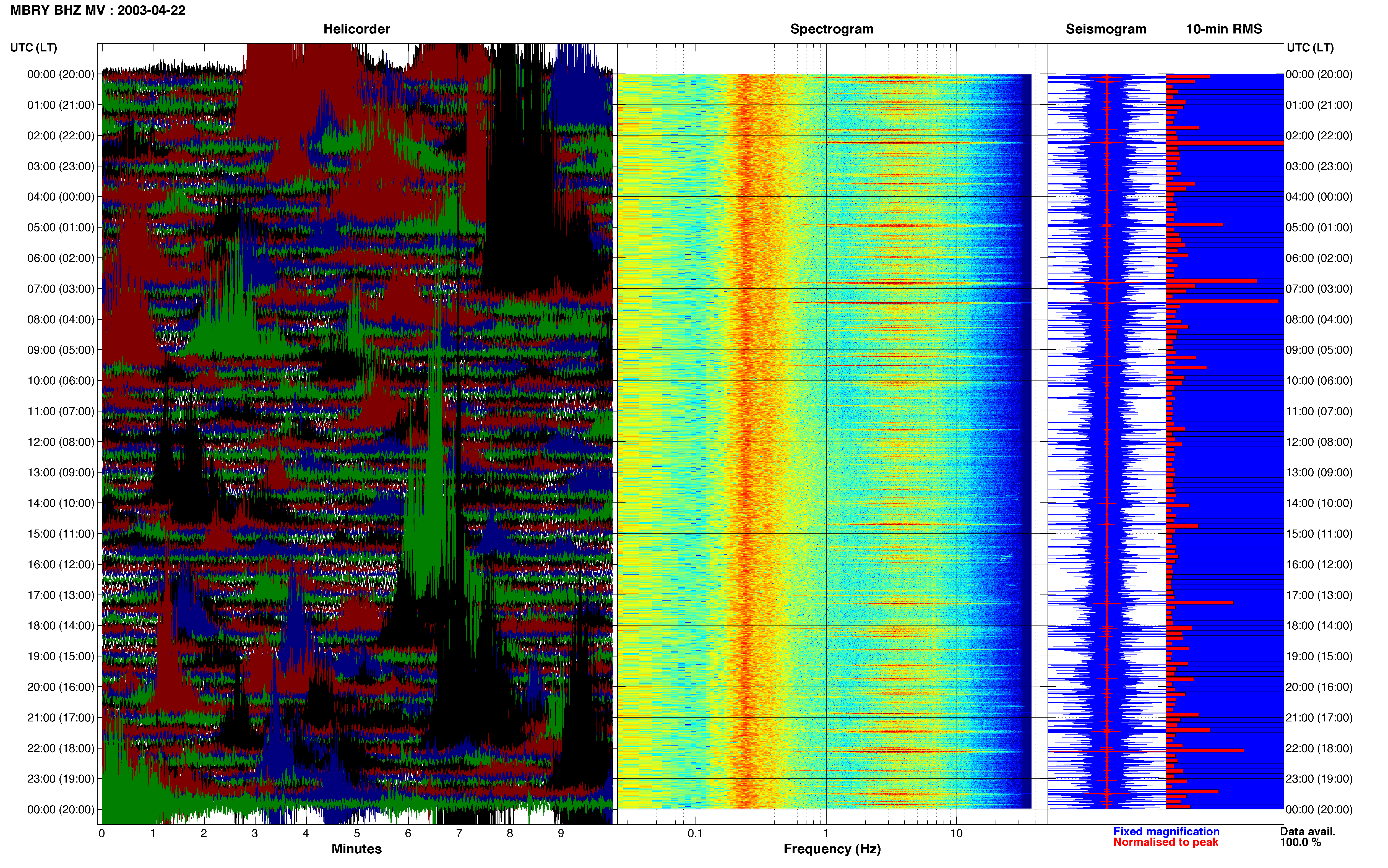1388x868 pixels.
Task: Click the left-axis '09:00 (05:00)' label
Action: 61,350
